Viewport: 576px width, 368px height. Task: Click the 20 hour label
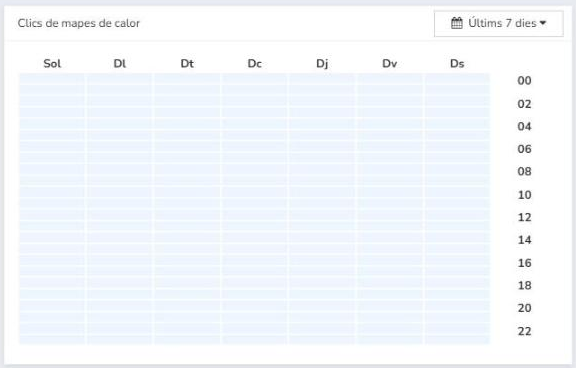pos(524,308)
